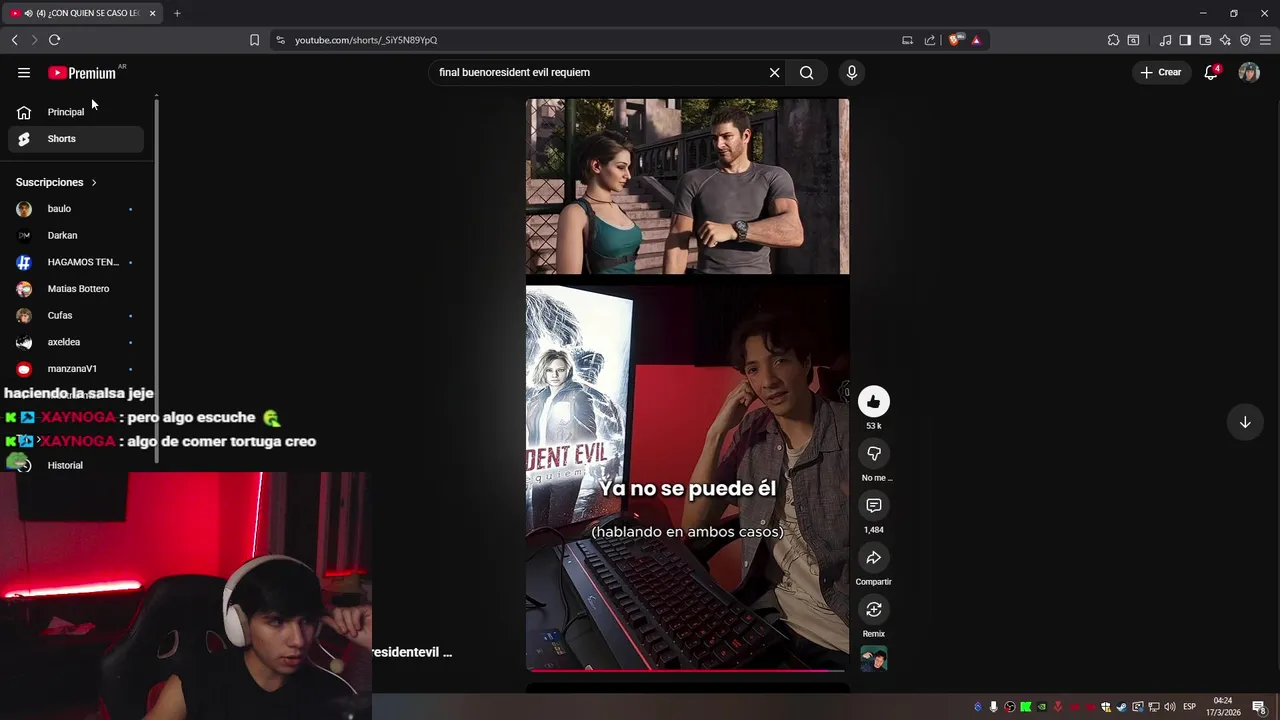
Task: Open the axeldea subscription channel
Action: pos(76,342)
